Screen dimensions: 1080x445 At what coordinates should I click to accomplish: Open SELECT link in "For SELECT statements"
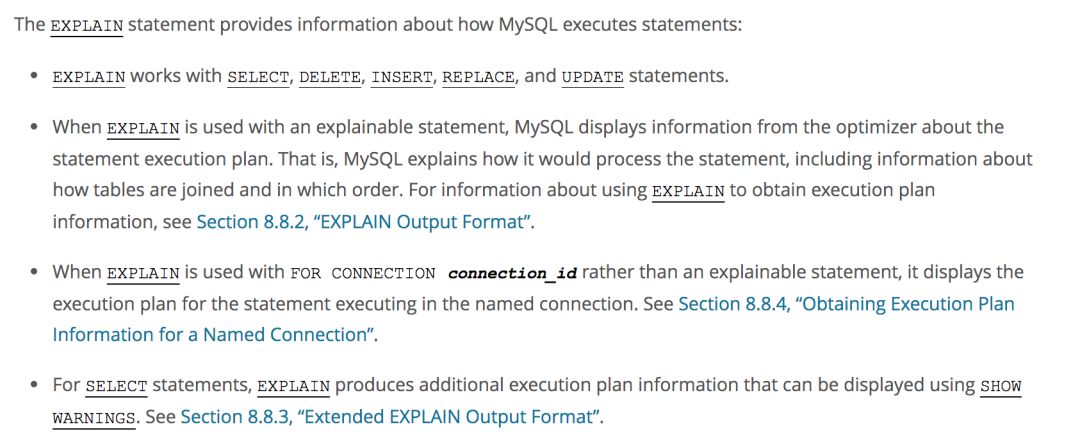pos(116,387)
